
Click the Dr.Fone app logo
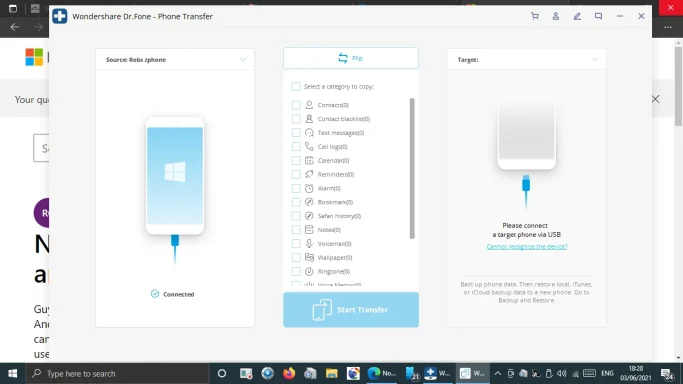[x=60, y=17]
